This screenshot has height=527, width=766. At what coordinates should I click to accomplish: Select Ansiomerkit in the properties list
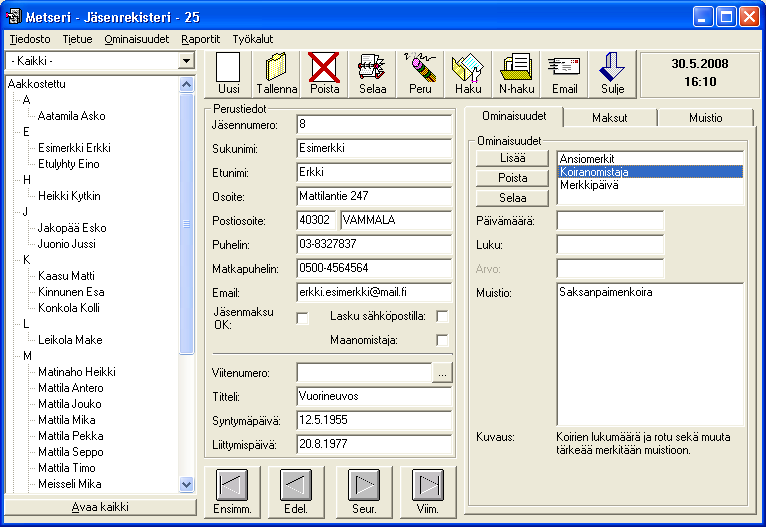pyautogui.click(x=650, y=159)
